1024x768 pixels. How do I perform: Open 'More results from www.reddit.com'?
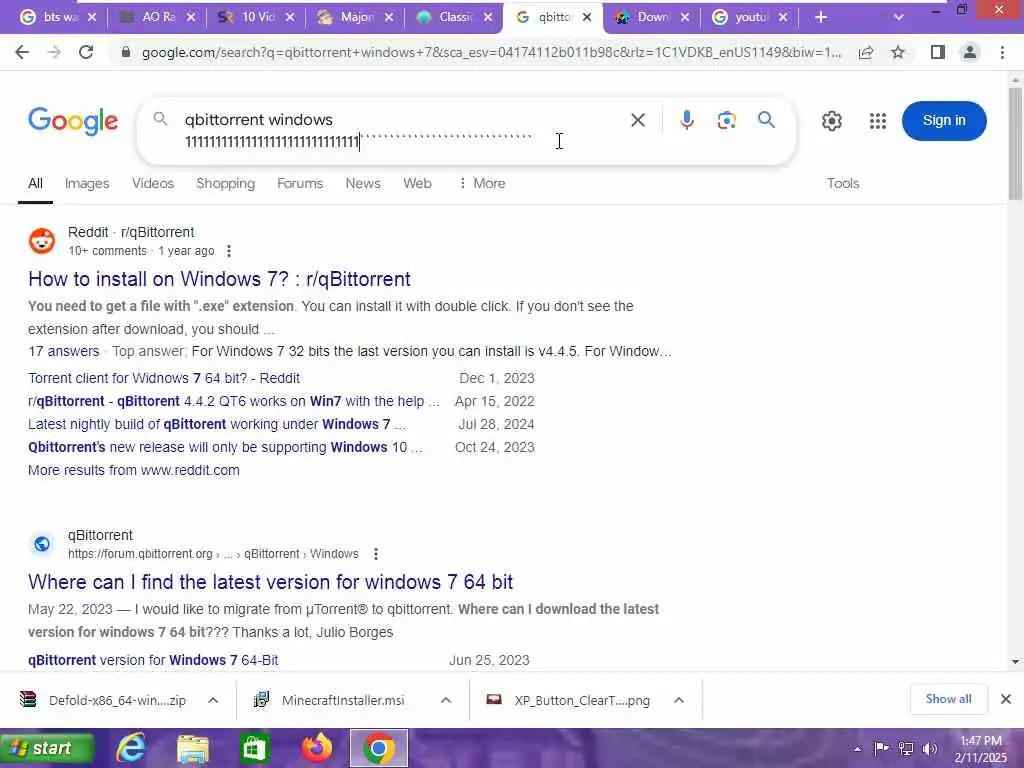click(x=134, y=470)
